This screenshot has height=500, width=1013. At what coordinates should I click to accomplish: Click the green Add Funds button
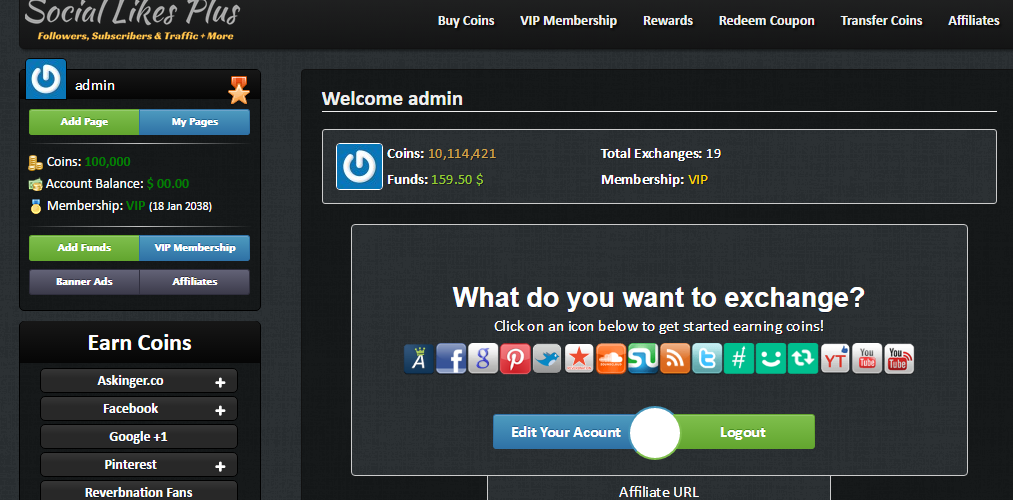click(84, 248)
